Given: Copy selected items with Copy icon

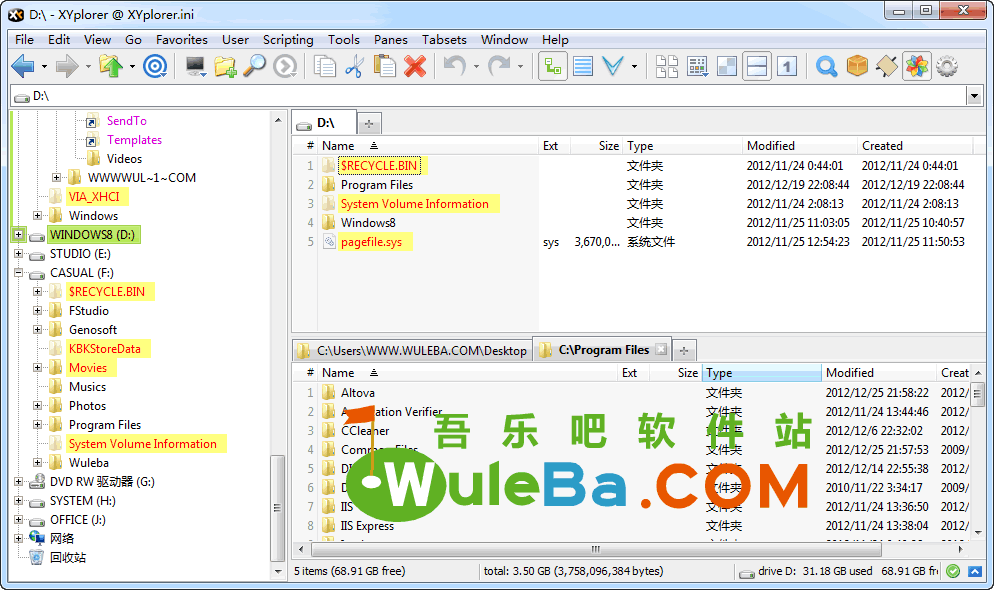Looking at the screenshot, I should coord(325,66).
